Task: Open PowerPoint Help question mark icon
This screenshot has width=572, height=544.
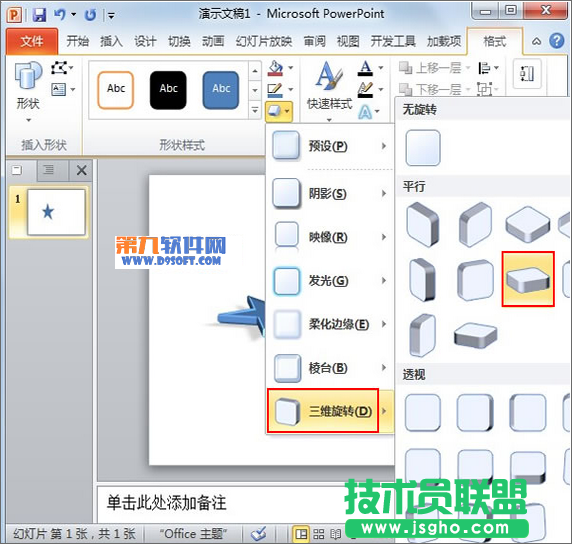Action: [x=557, y=41]
